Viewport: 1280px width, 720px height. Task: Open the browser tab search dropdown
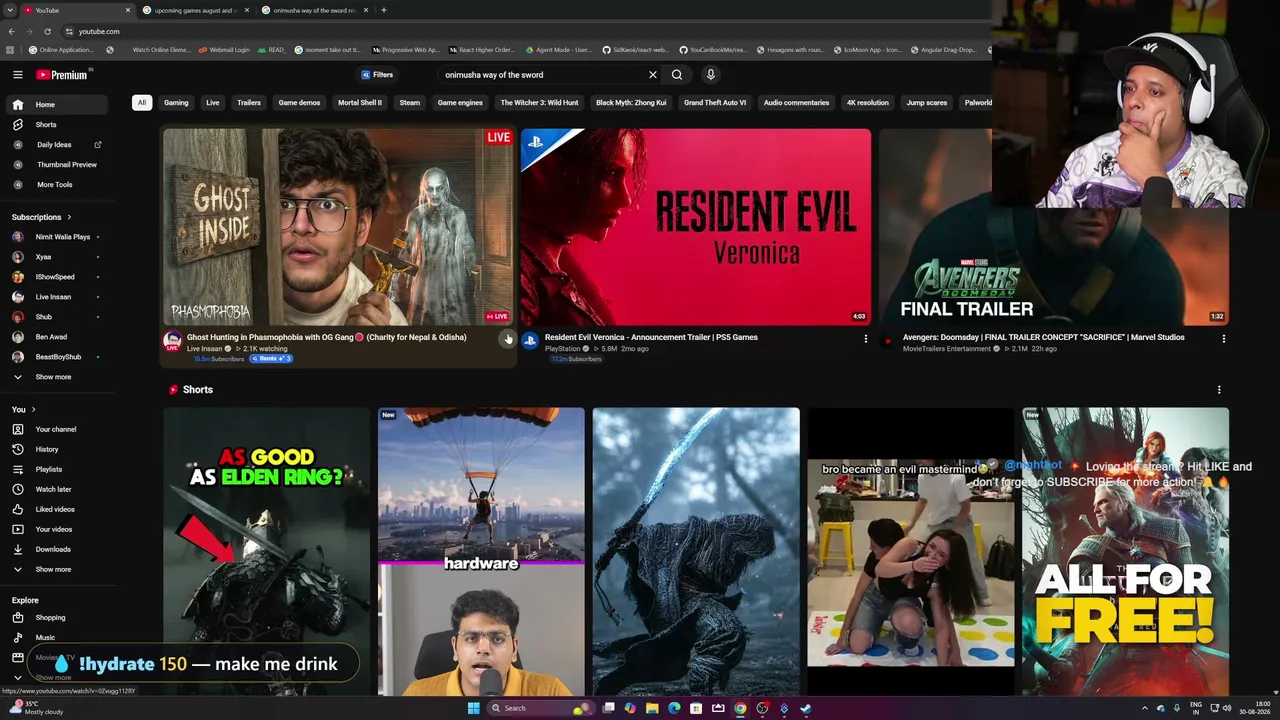pos(10,10)
